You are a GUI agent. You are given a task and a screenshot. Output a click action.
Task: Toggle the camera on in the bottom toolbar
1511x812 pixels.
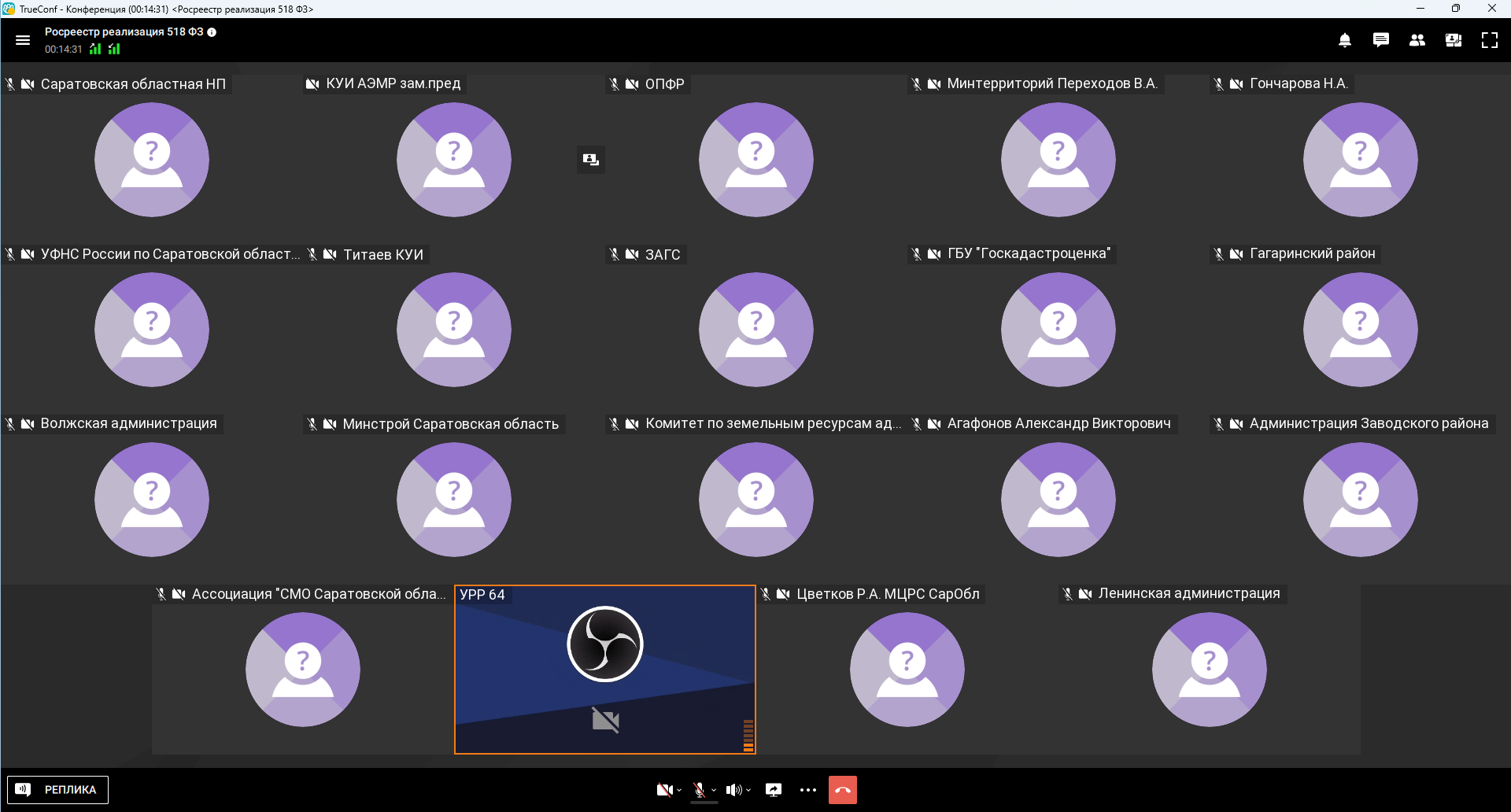tap(664, 790)
